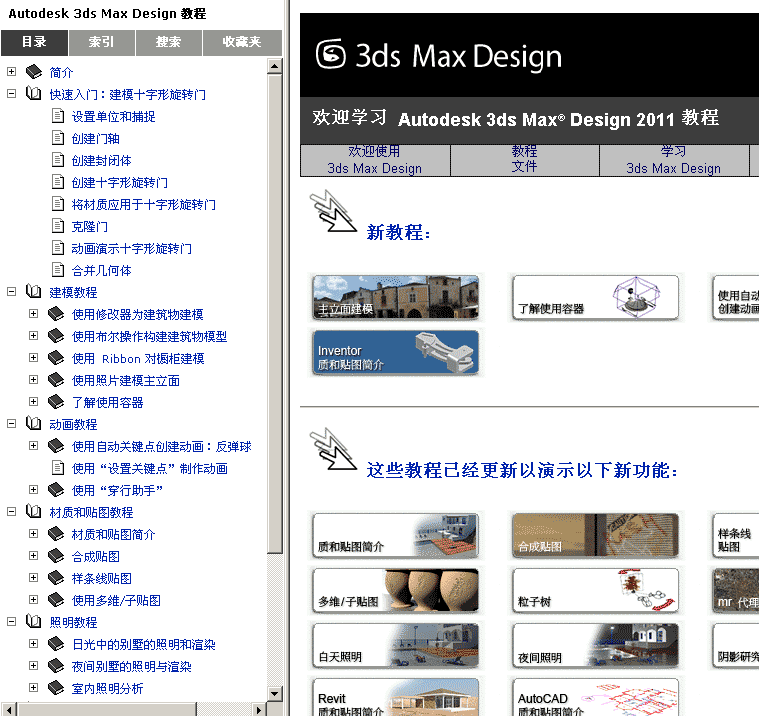Click the page icon beside 创建门轴
The image size is (759, 716).
tap(58, 138)
